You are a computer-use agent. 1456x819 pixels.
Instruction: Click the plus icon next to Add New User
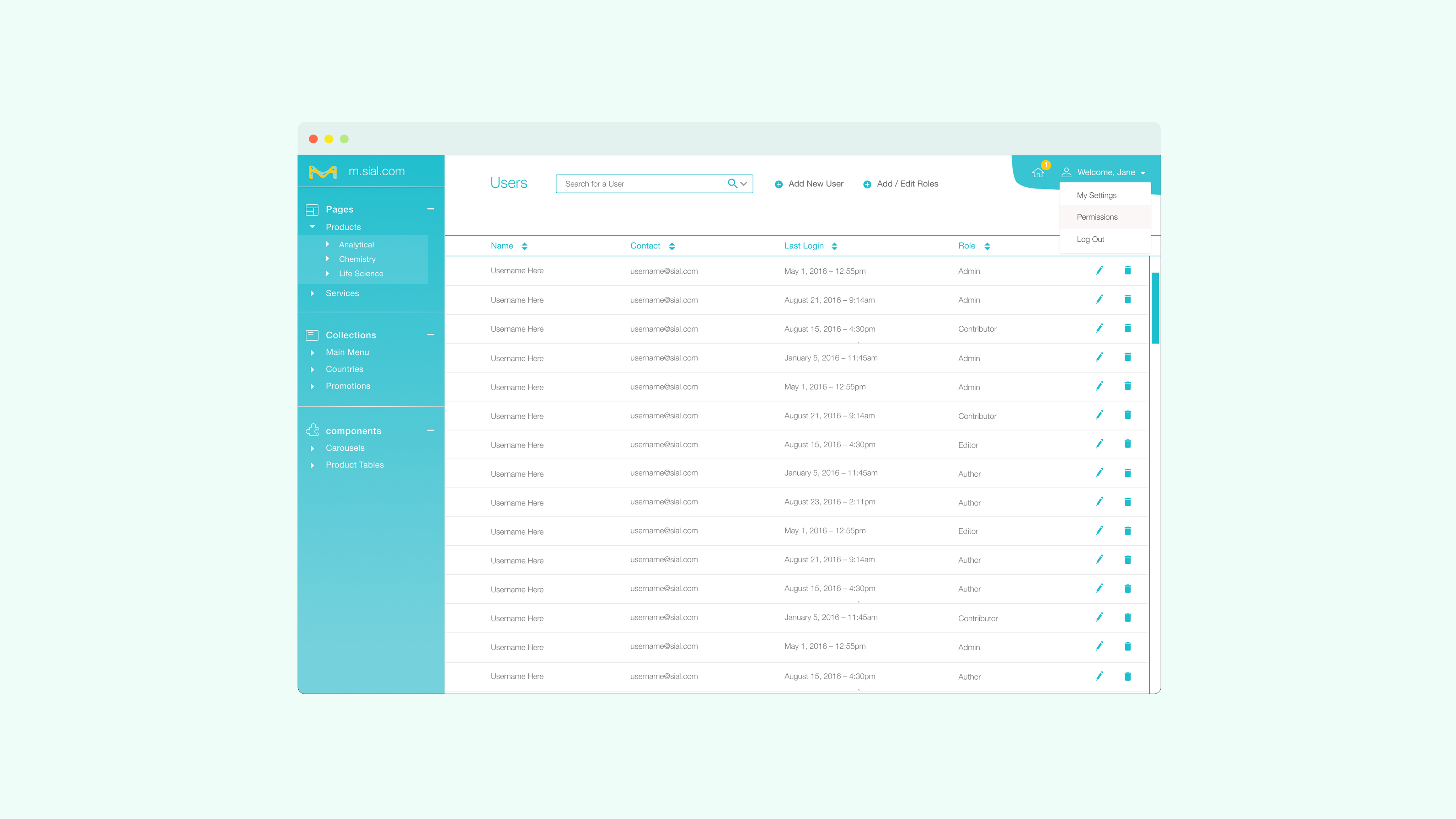(x=778, y=184)
